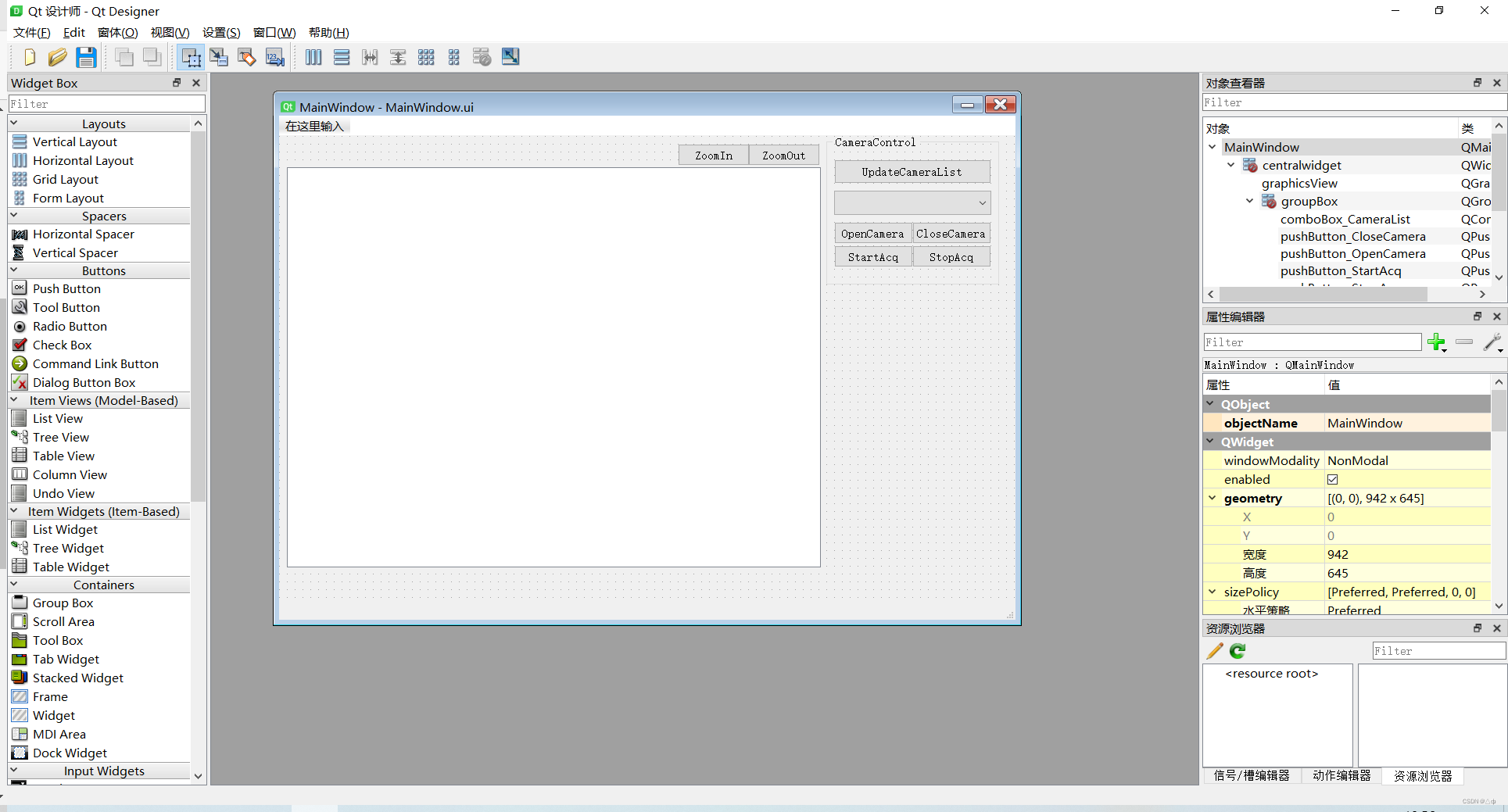
Task: Float the Widget Box panel
Action: pos(177,83)
